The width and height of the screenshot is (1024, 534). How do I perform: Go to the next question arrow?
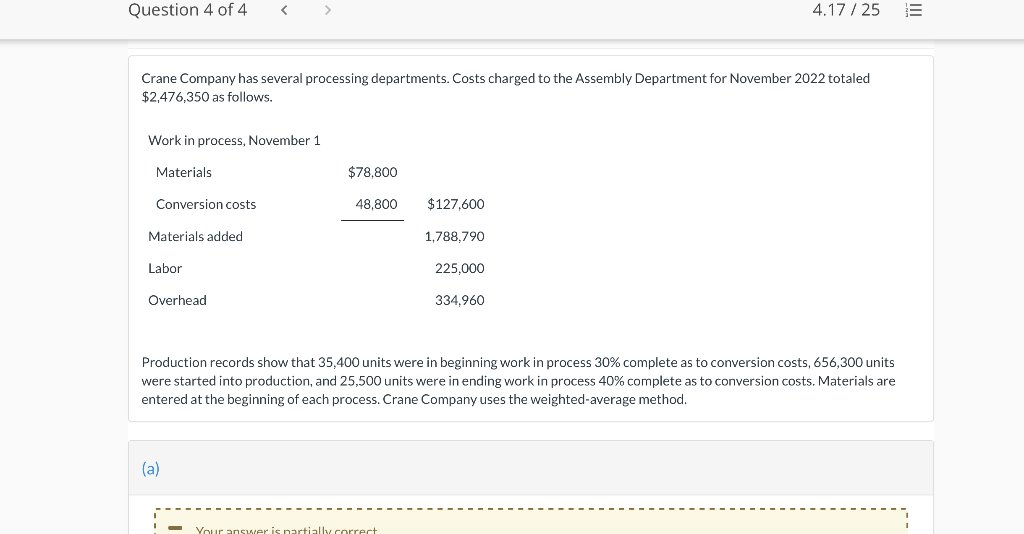[328, 10]
